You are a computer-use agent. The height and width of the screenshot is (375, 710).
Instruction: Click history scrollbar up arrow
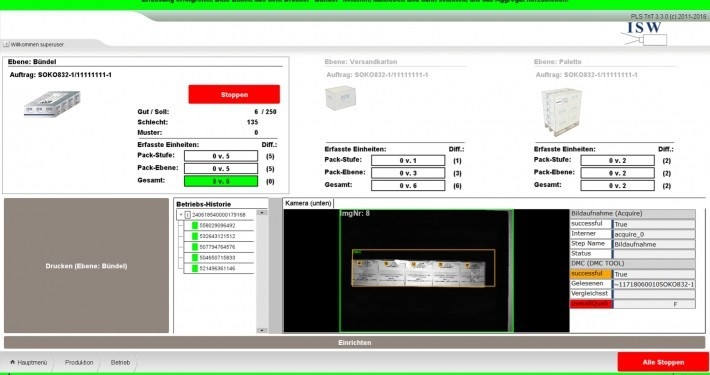[x=262, y=212]
